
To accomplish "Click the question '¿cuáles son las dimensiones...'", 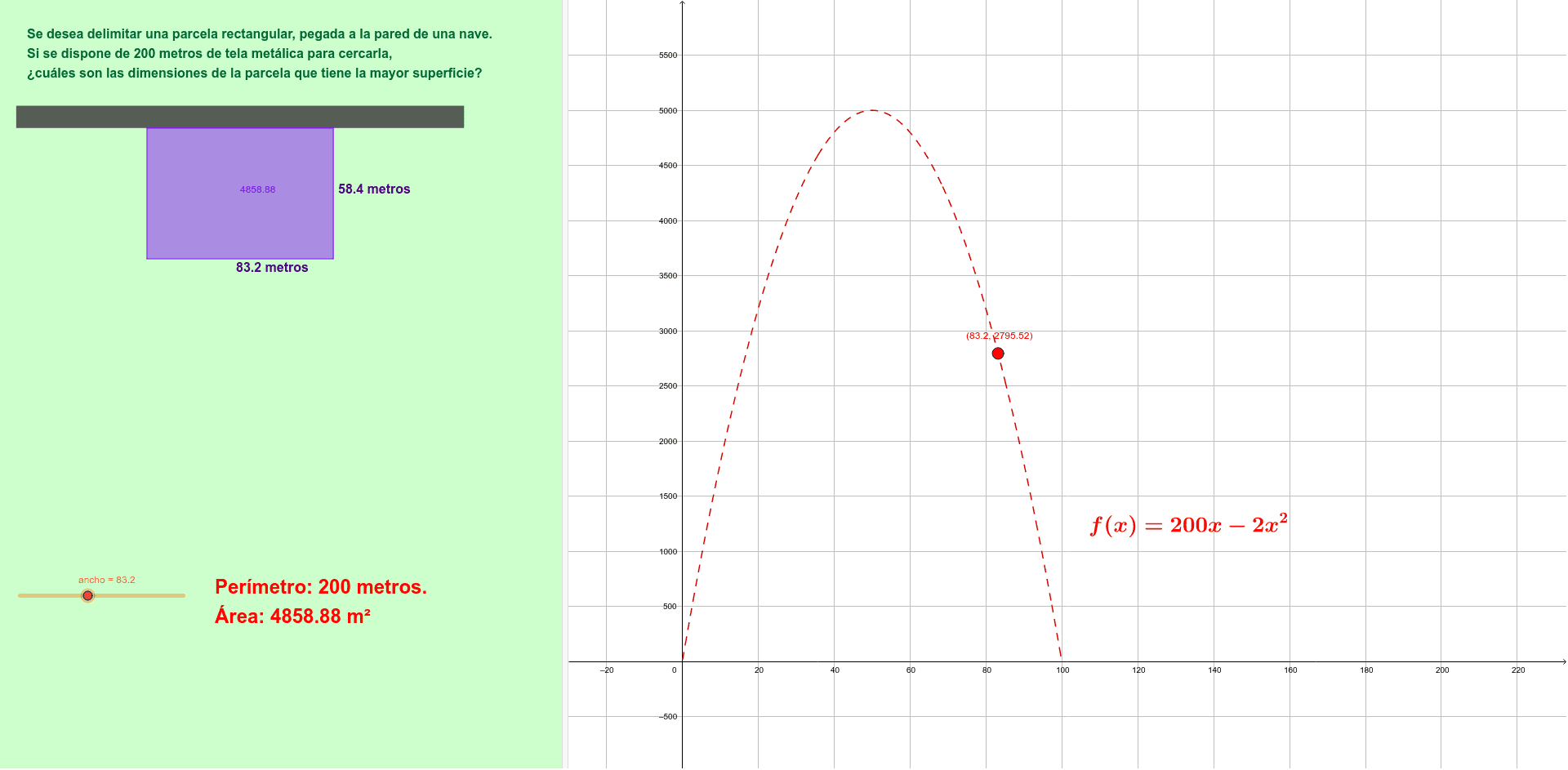I will [255, 73].
